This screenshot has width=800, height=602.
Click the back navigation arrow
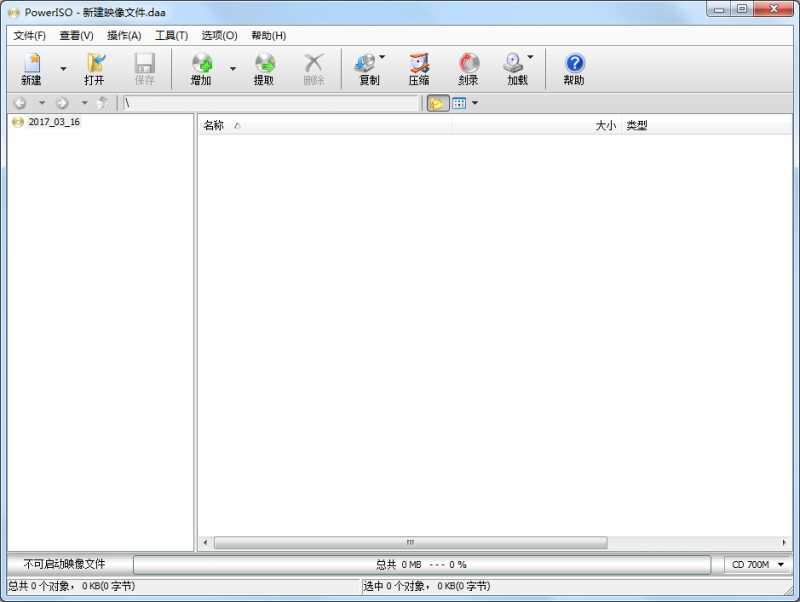pyautogui.click(x=22, y=102)
